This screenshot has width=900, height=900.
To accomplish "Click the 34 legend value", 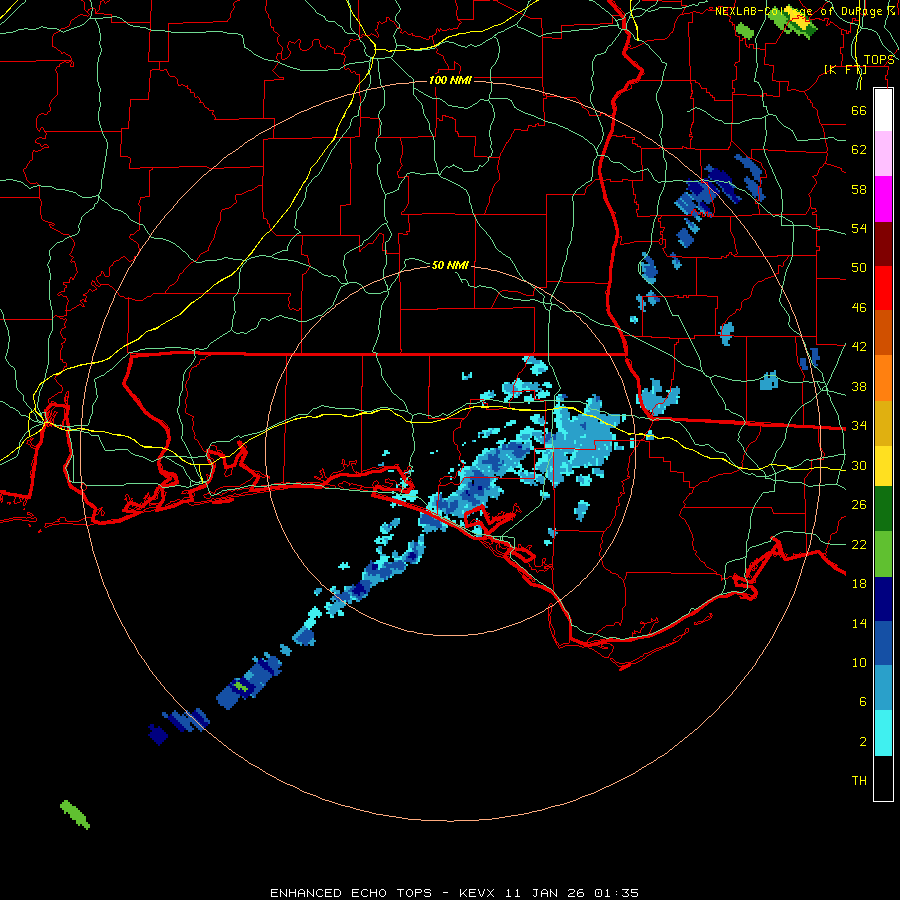I will [x=859, y=425].
